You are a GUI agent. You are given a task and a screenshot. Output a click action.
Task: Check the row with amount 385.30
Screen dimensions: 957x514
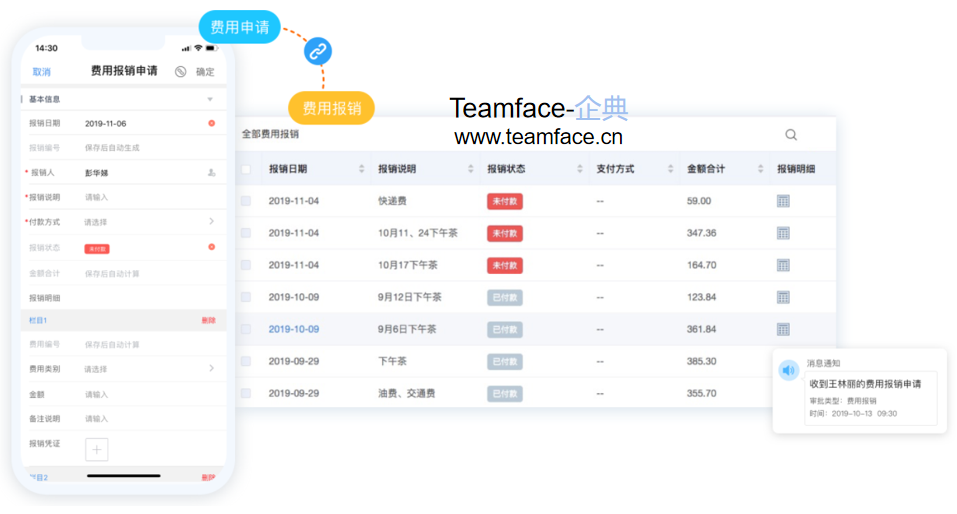(x=246, y=361)
